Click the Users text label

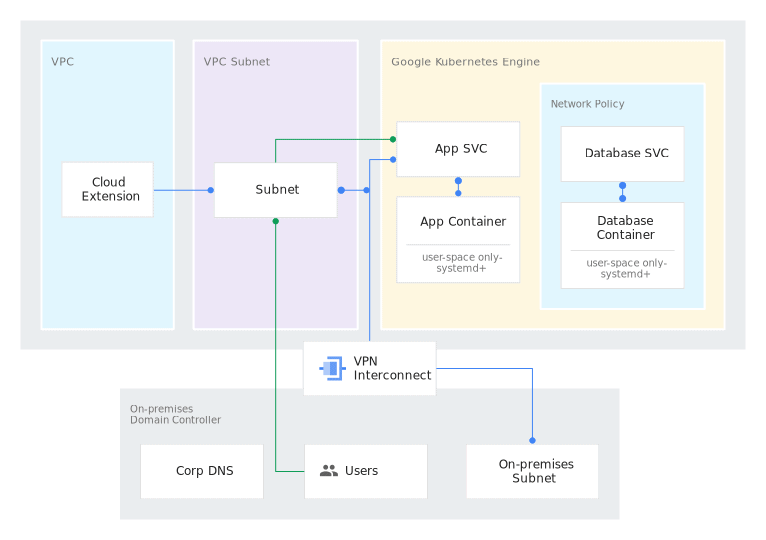[x=361, y=471]
